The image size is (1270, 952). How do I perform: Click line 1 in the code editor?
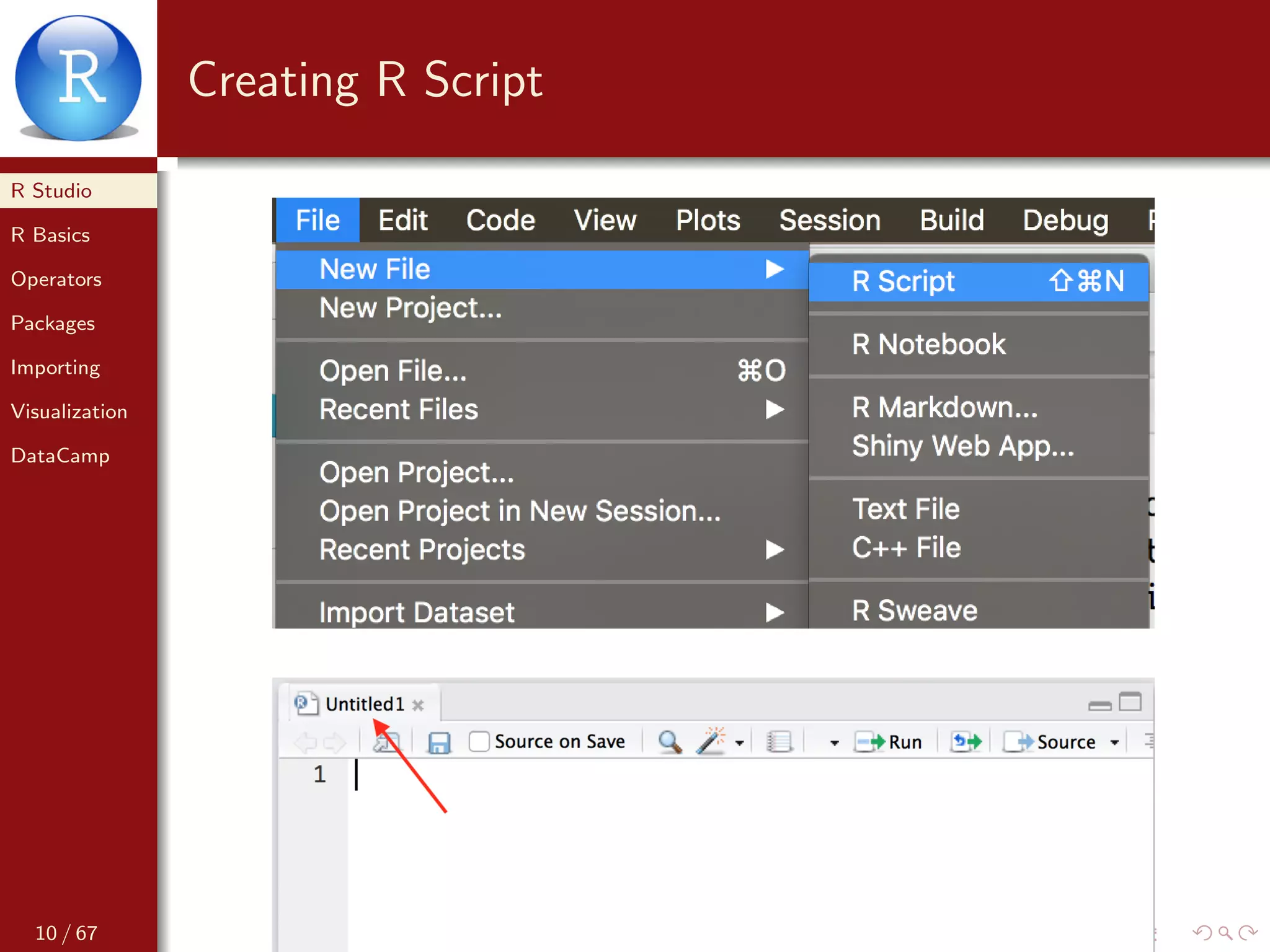point(558,774)
